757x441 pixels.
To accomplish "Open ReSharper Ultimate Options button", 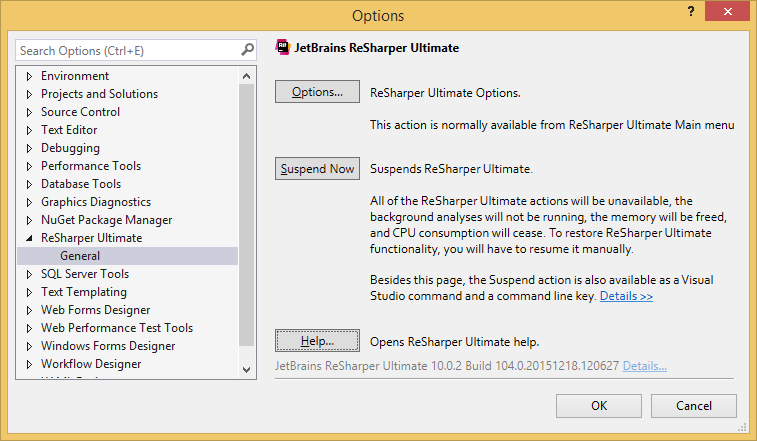I will (x=317, y=92).
